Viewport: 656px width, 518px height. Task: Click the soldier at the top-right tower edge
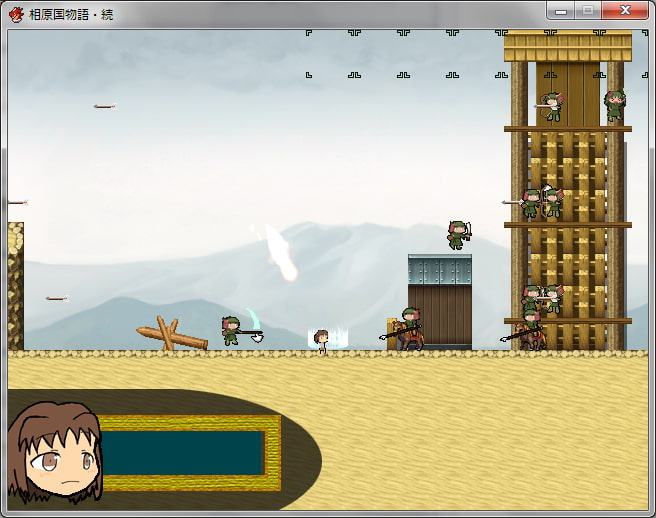(x=614, y=104)
